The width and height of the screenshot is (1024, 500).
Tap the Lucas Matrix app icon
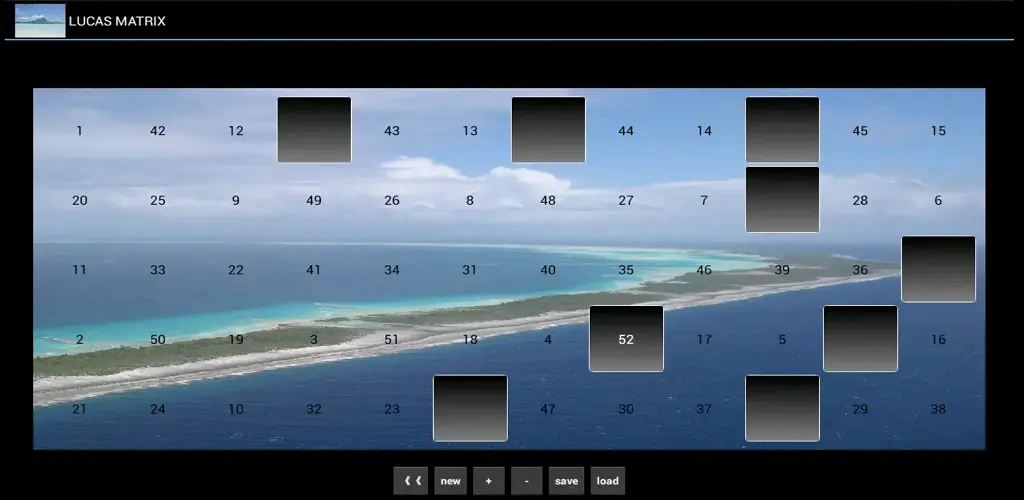pyautogui.click(x=40, y=20)
